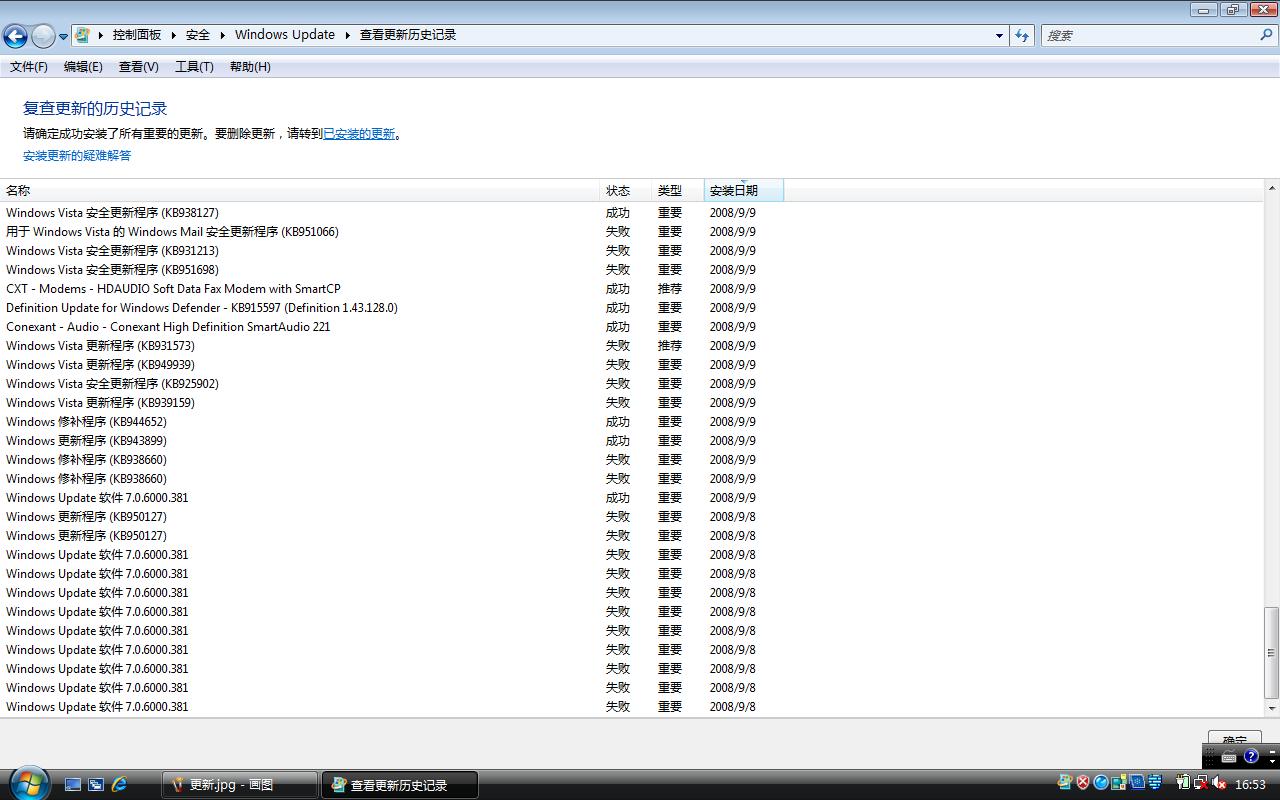Sort by the 类型 column header
The width and height of the screenshot is (1280, 800).
coord(678,190)
